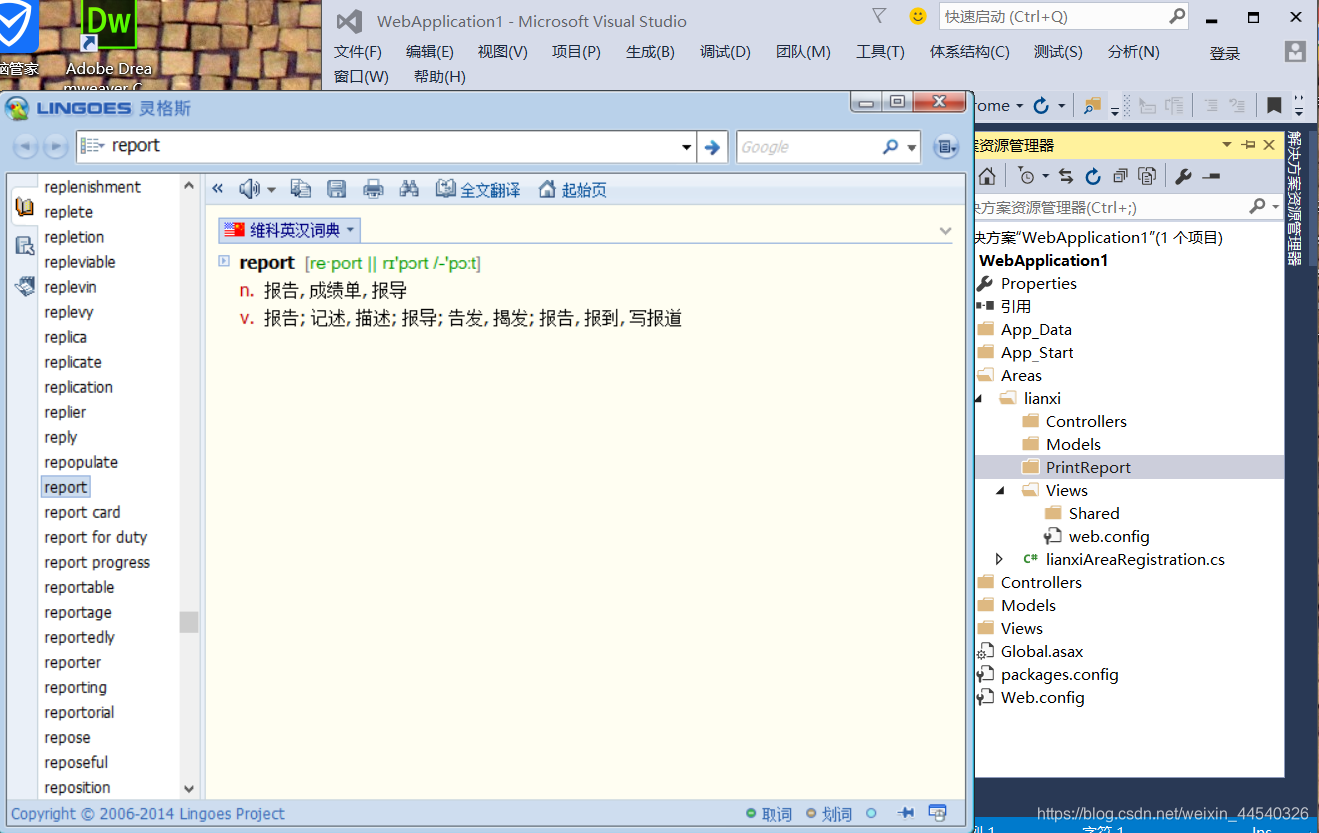Select the second Lingoes sidebar icon
The image size is (1319, 833).
[25, 246]
